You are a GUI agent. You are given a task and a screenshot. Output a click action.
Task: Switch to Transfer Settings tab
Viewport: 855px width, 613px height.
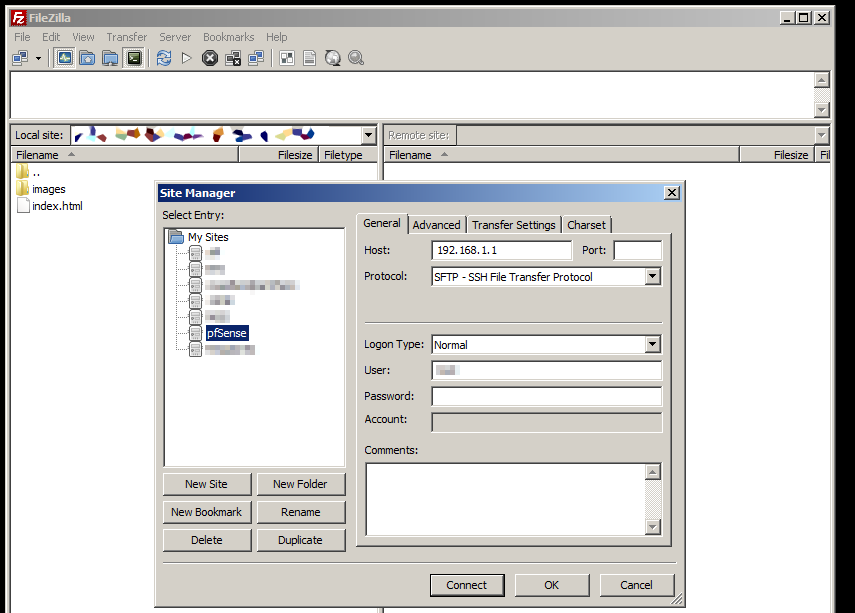point(514,225)
